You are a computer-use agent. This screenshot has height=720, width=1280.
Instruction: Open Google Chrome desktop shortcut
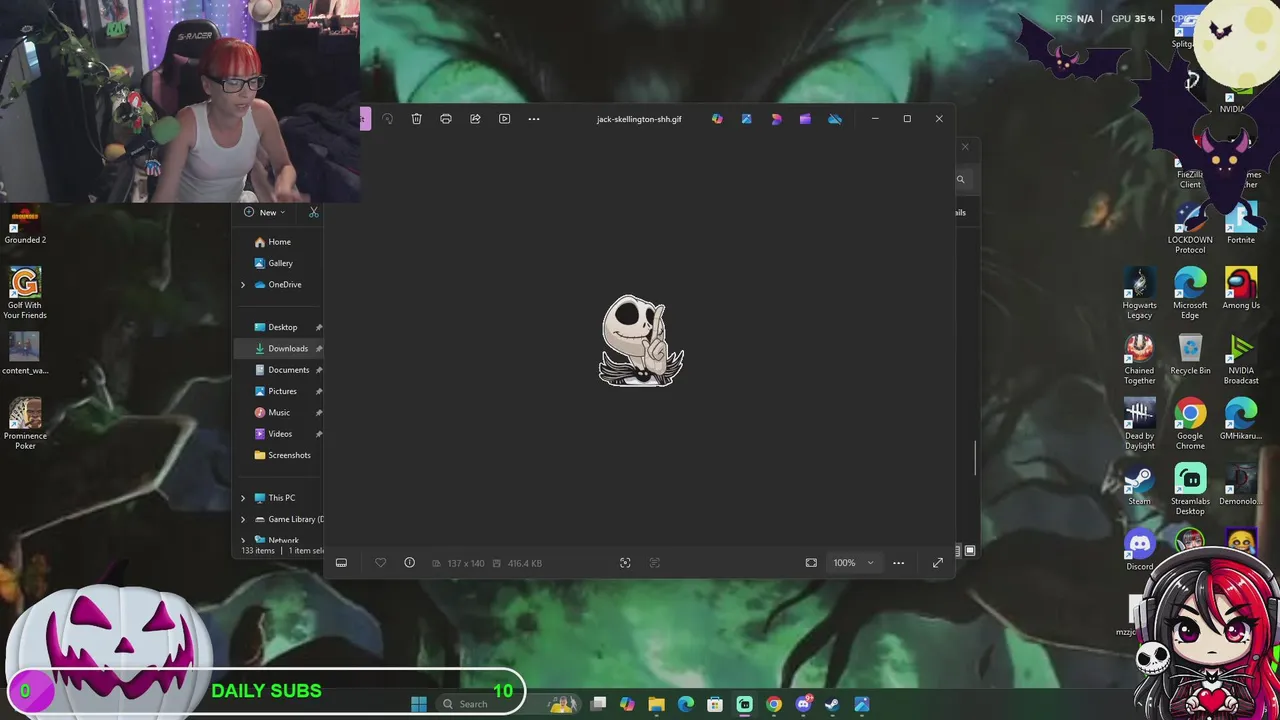pos(1190,424)
